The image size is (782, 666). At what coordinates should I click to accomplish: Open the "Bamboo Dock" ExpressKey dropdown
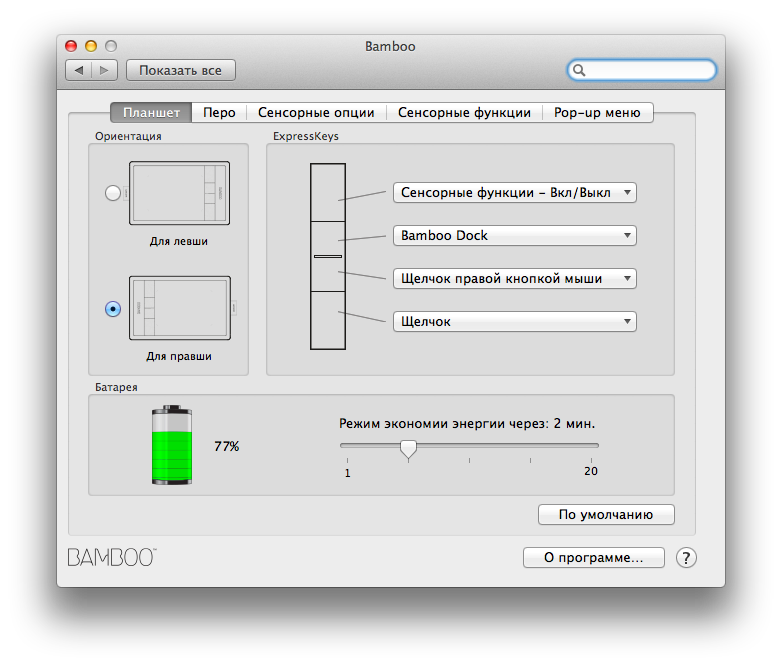pyautogui.click(x=515, y=235)
